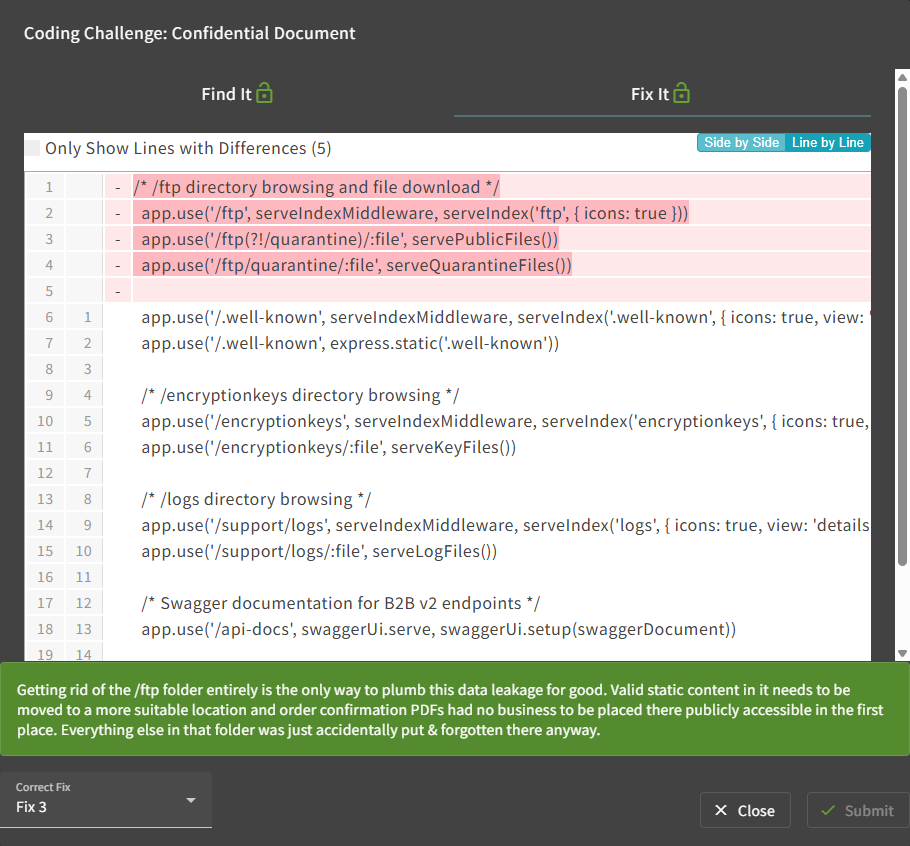Screen dimensions: 910x846
Task: Click the X icon in Close button
Action: click(x=721, y=810)
